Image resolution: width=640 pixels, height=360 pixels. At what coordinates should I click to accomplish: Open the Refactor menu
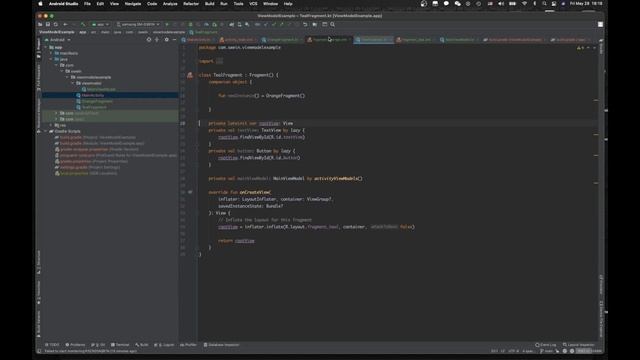pos(191,4)
